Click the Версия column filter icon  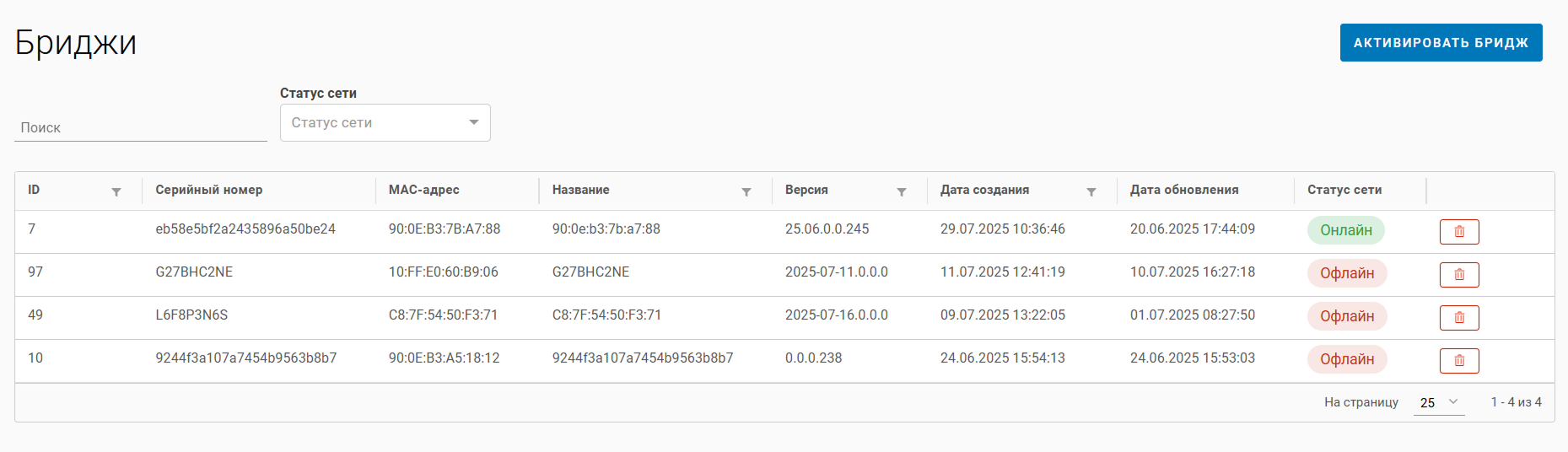click(x=902, y=192)
